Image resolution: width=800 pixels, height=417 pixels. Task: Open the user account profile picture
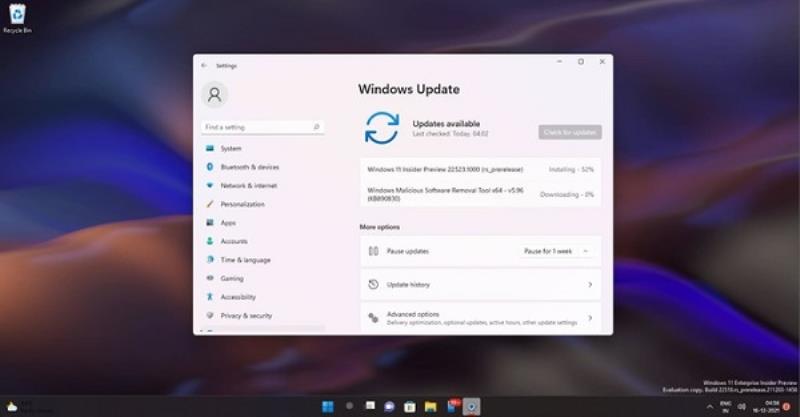pyautogui.click(x=214, y=94)
